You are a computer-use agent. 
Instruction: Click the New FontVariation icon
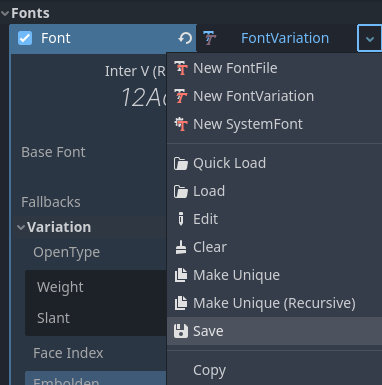click(181, 96)
